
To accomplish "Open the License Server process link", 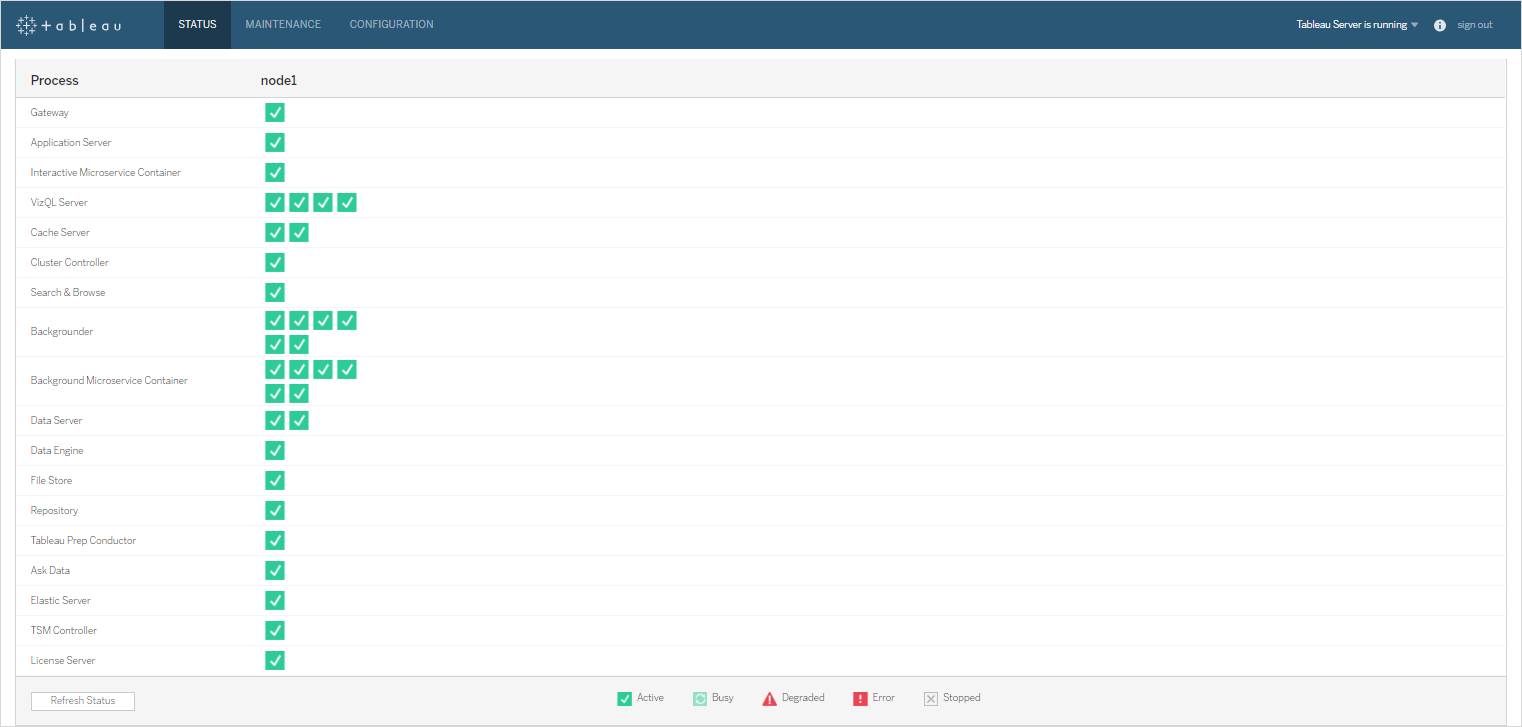I will pyautogui.click(x=63, y=661).
